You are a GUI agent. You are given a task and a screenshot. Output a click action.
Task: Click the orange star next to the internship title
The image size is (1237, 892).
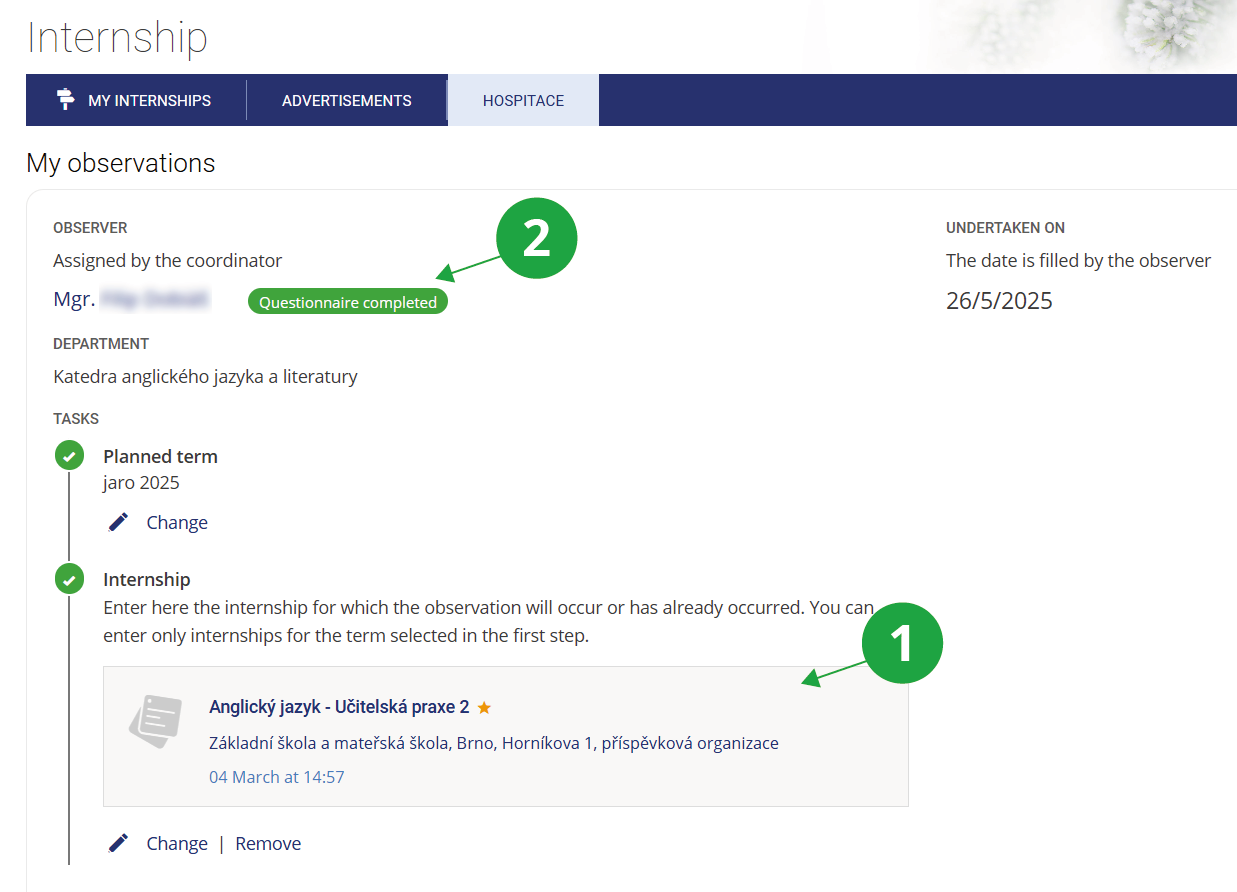[x=484, y=708]
